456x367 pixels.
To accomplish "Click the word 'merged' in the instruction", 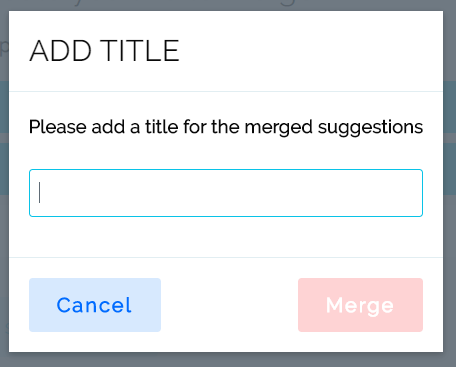I will 278,128.
